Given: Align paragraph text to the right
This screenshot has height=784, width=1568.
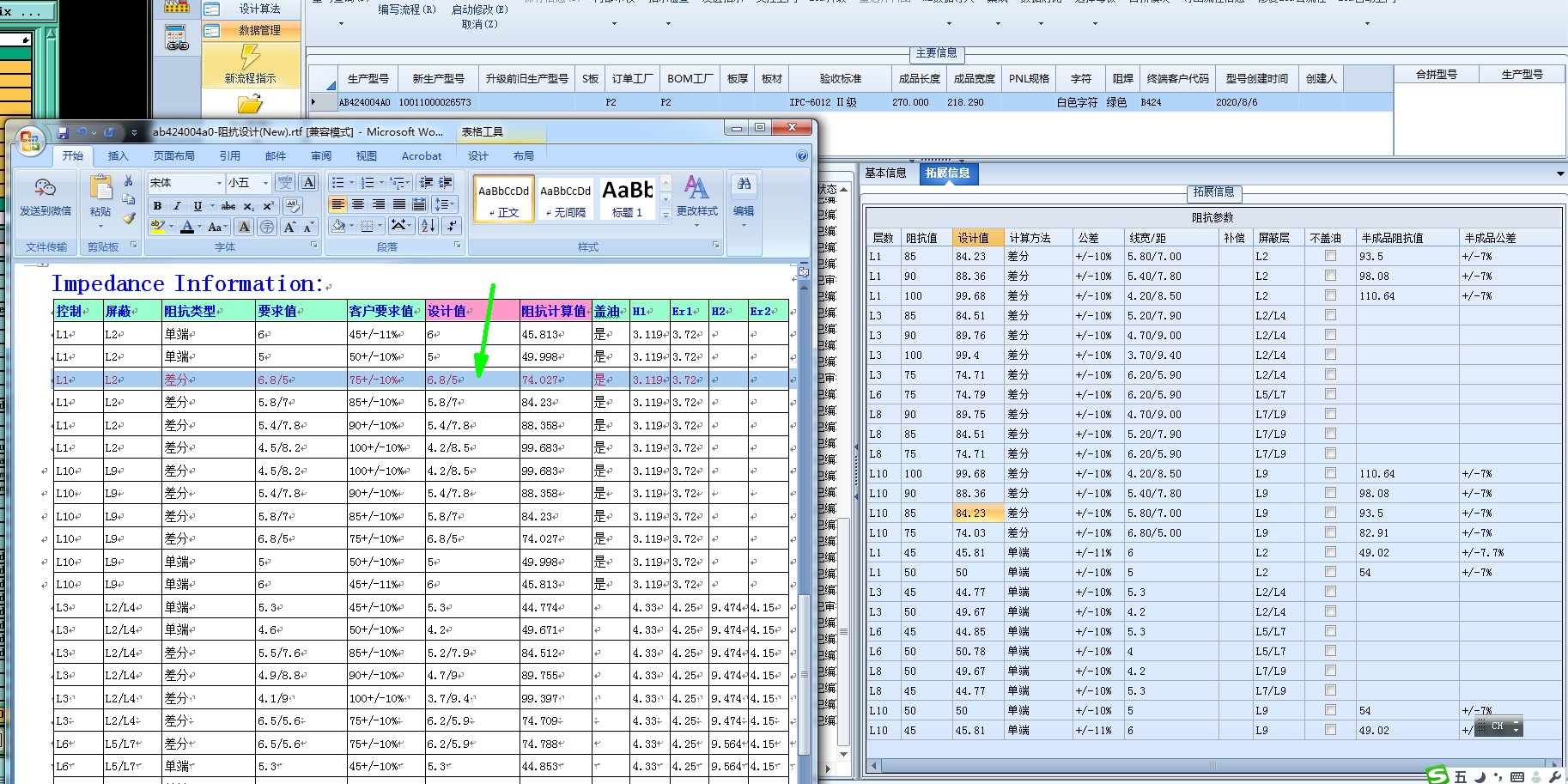Looking at the screenshot, I should [379, 204].
